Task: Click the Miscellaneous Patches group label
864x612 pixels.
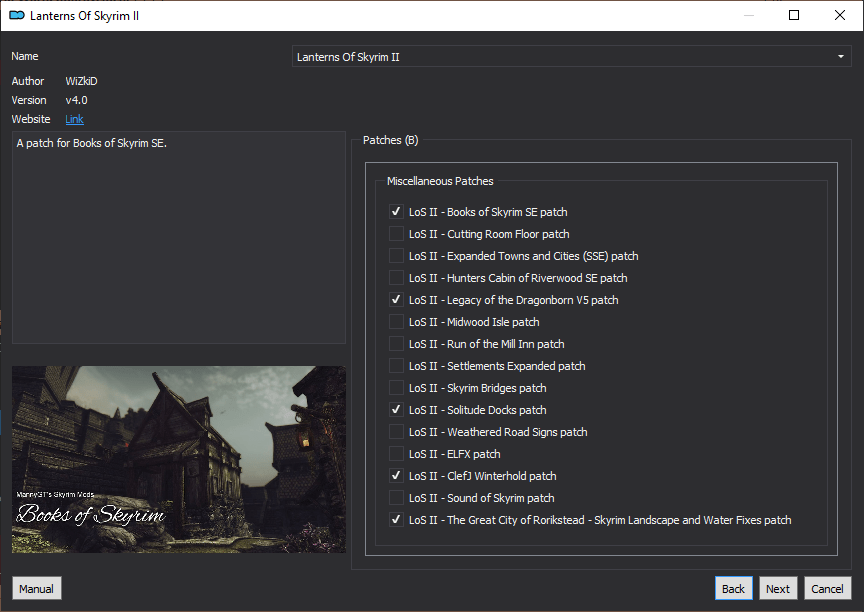Action: (x=440, y=181)
